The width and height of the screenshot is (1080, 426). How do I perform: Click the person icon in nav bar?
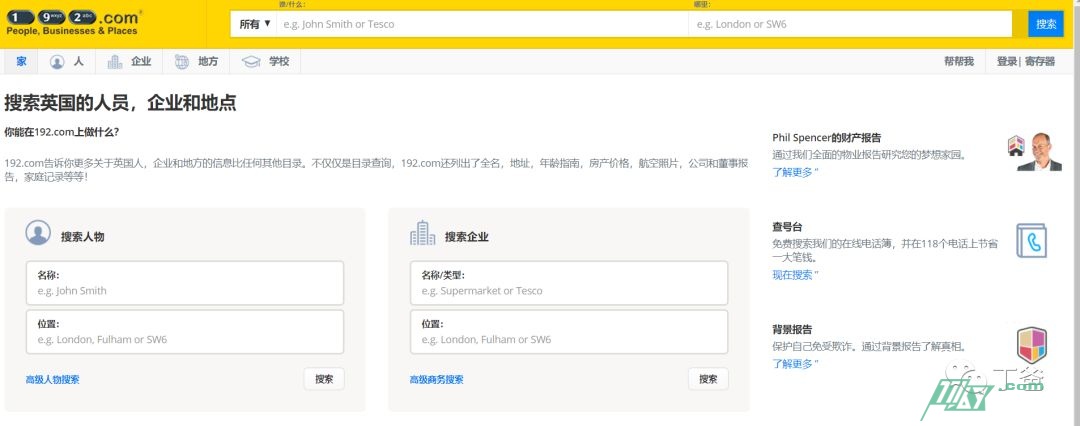57,62
